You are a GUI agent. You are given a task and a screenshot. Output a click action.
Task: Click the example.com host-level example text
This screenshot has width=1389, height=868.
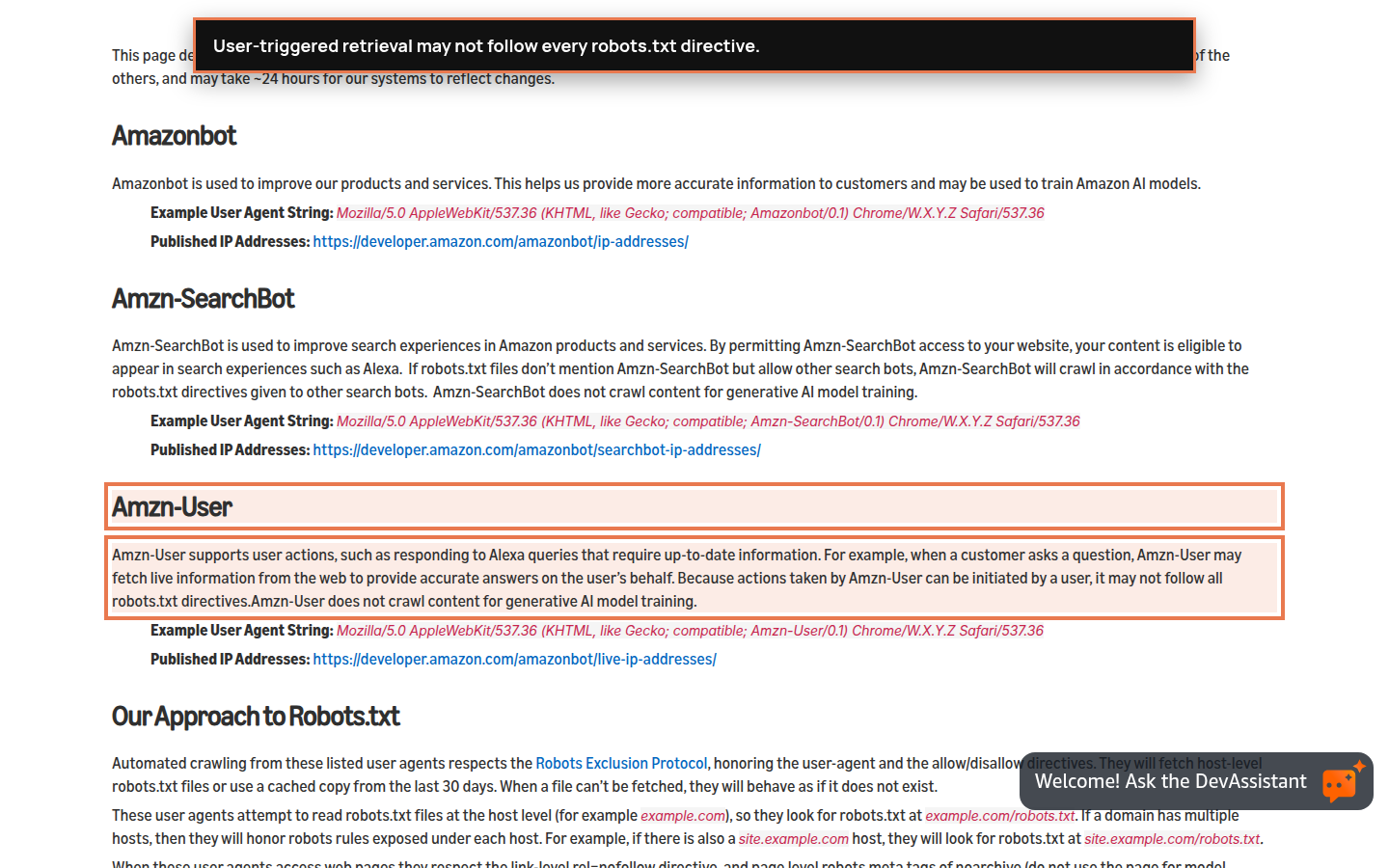pos(683,816)
